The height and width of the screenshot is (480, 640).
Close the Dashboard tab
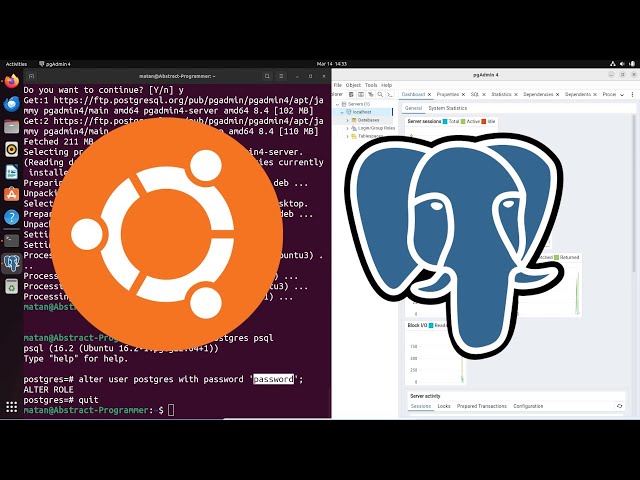tap(429, 94)
